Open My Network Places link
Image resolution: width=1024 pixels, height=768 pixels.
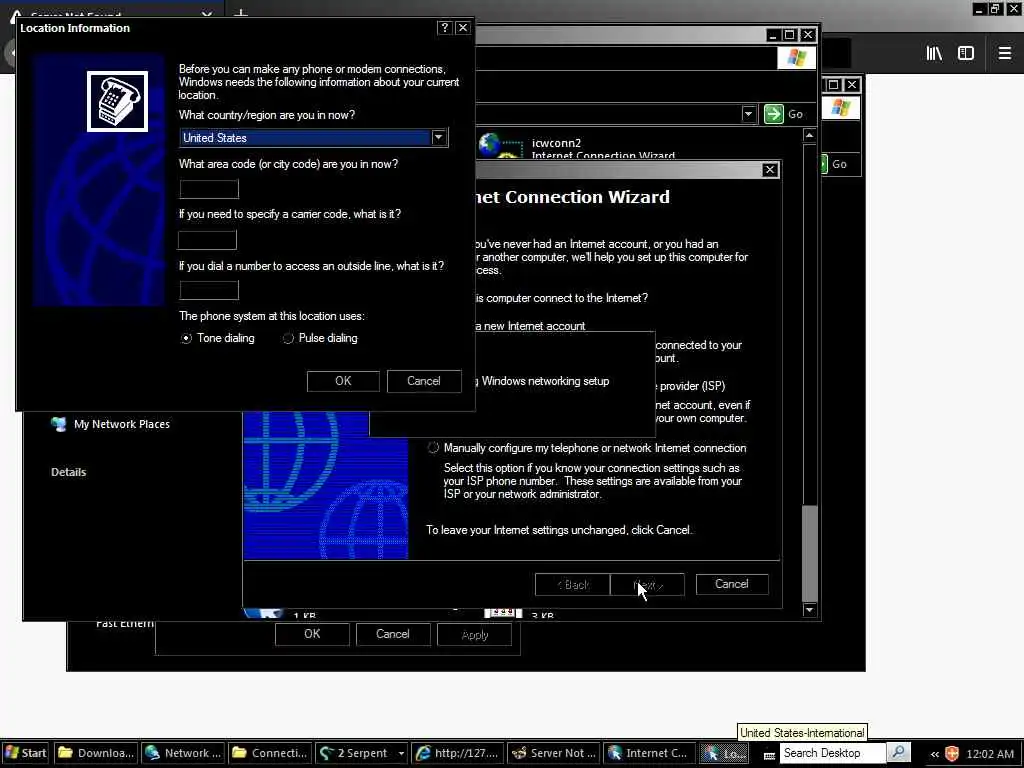[x=121, y=424]
